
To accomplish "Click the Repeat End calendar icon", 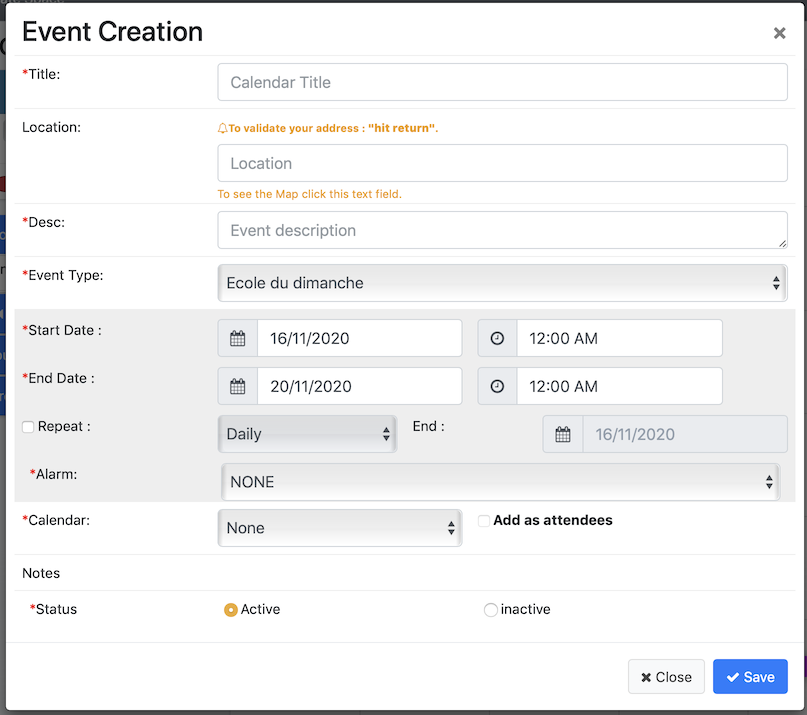I will point(563,434).
